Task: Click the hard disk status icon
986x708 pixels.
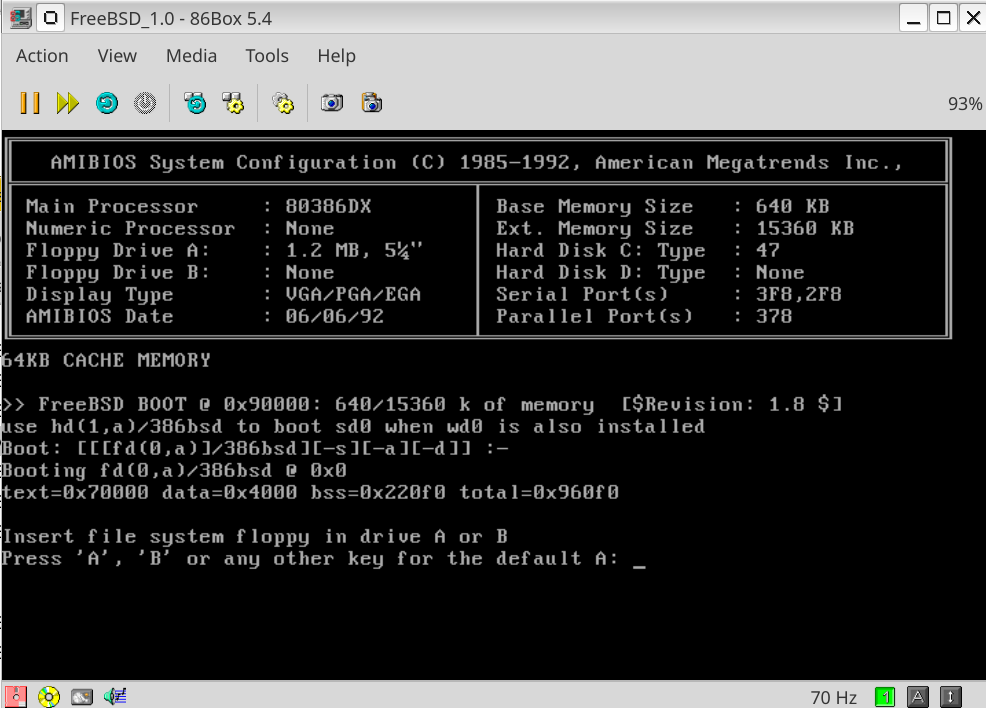Action: pyautogui.click(x=82, y=696)
